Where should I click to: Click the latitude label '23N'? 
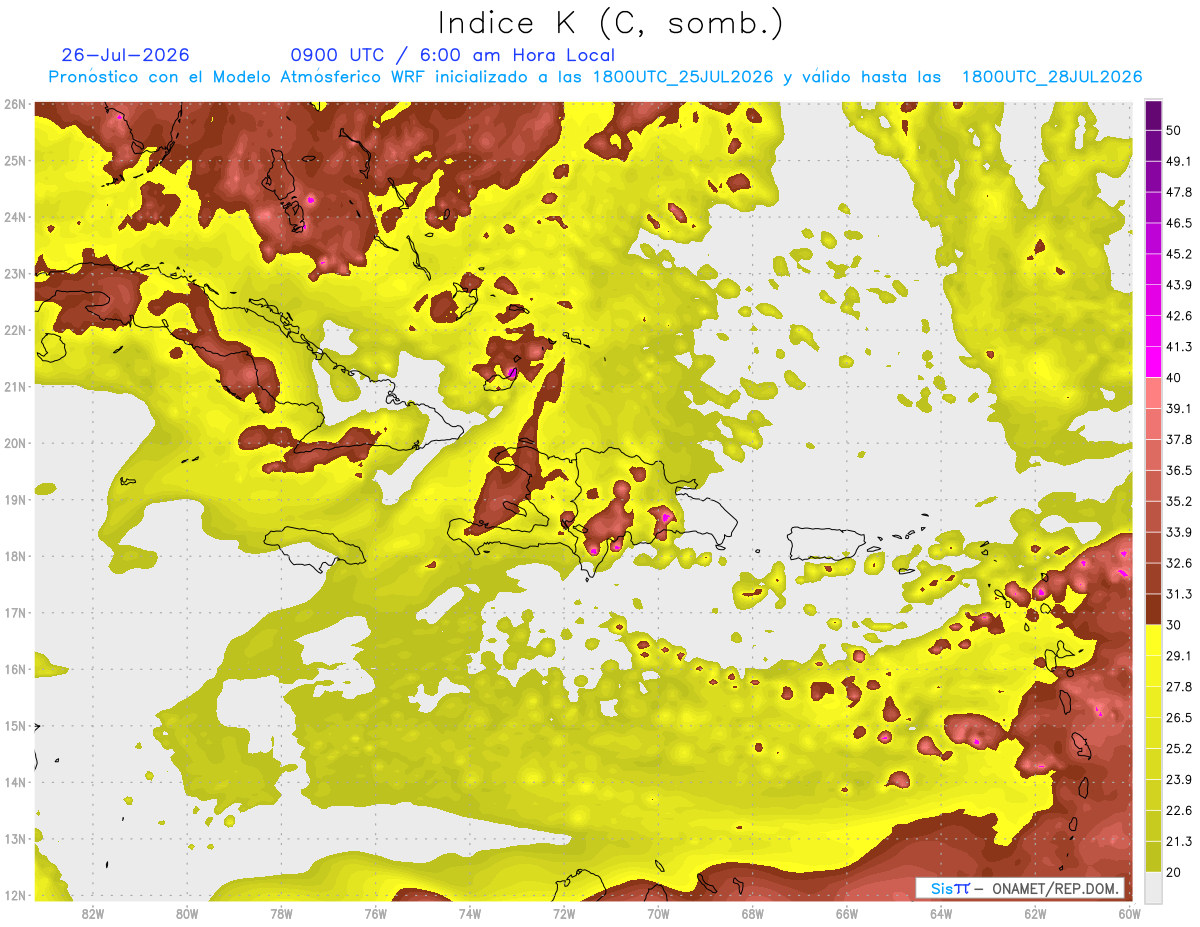(15, 273)
